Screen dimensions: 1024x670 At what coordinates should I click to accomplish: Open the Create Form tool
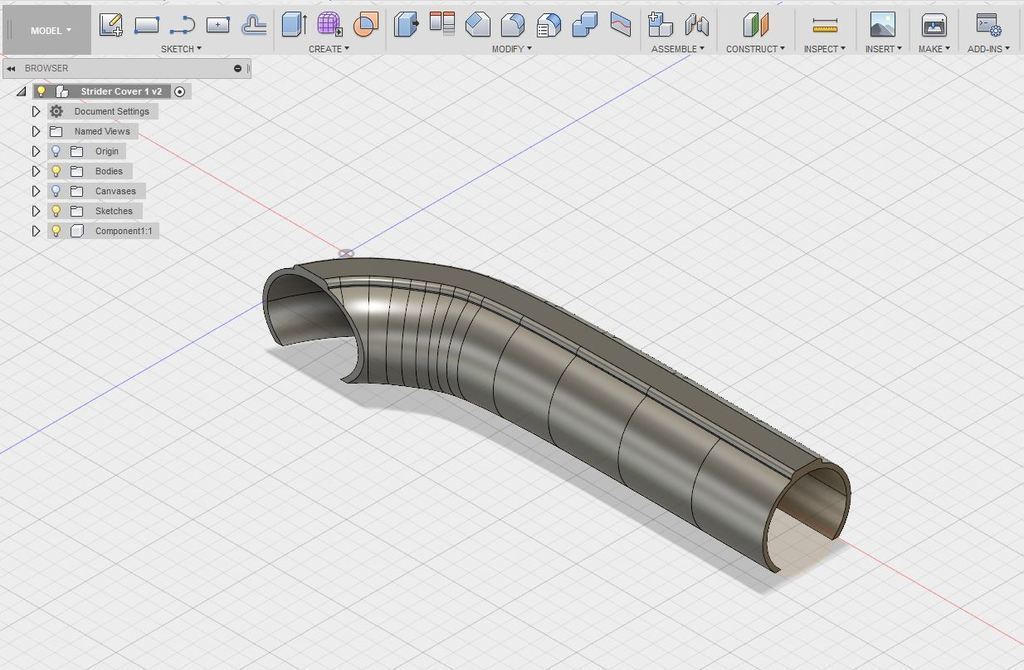tap(330, 22)
